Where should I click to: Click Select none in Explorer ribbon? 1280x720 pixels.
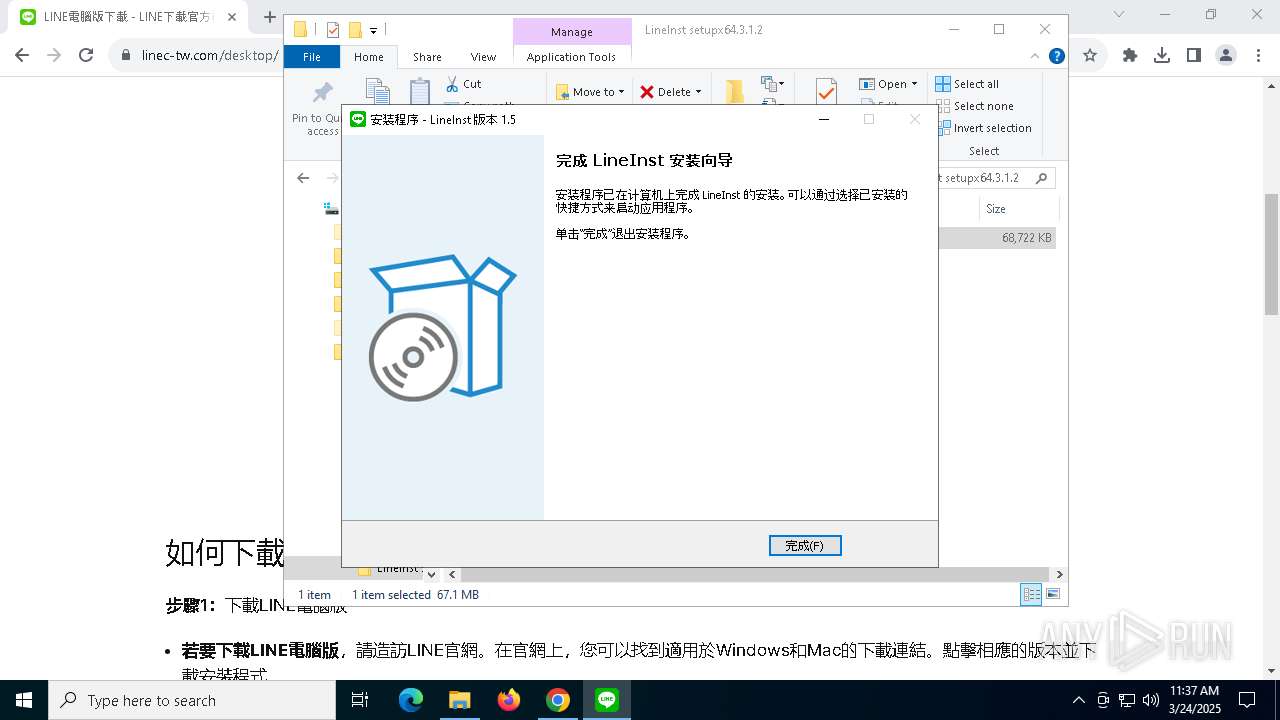[974, 106]
